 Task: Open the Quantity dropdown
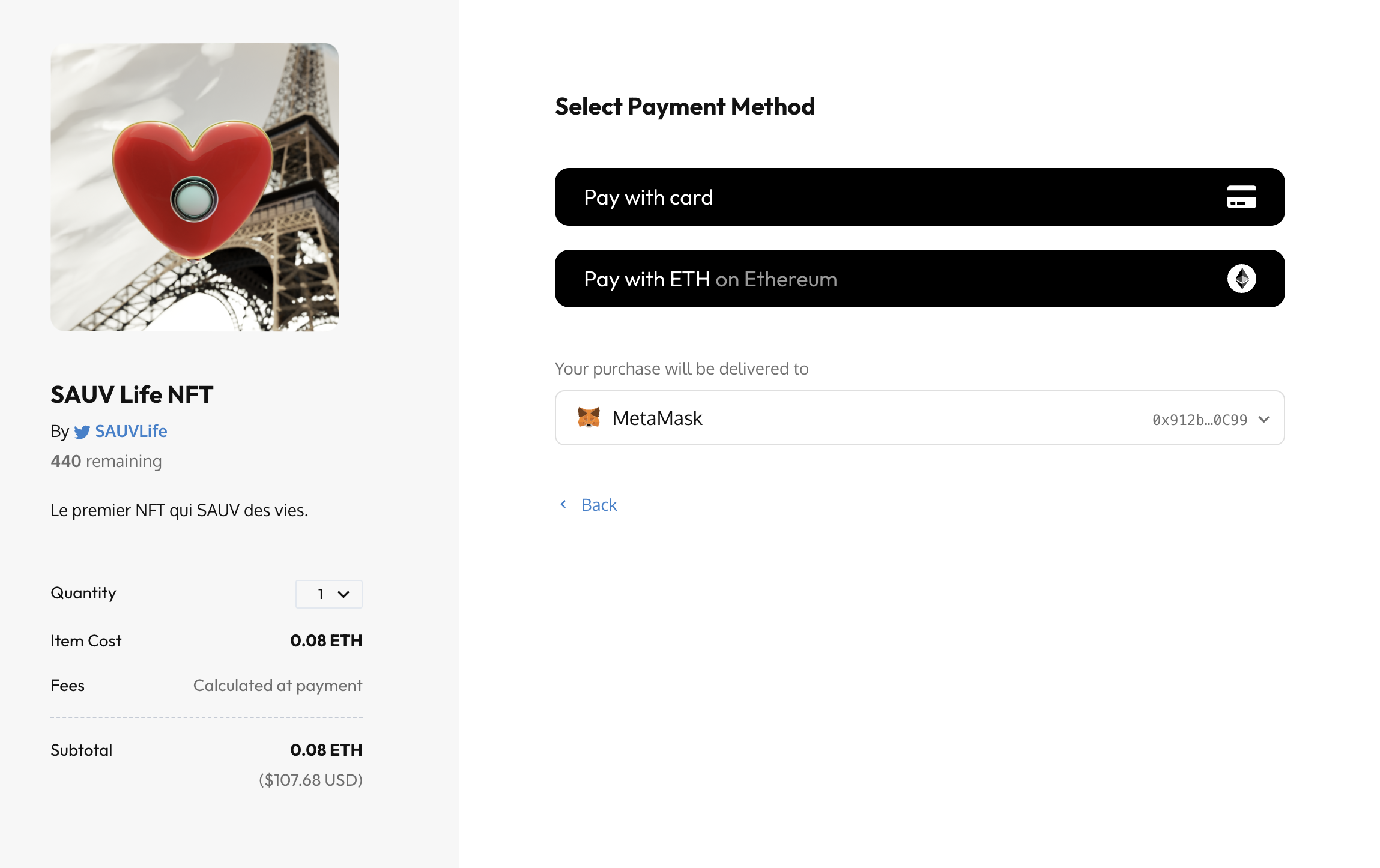click(328, 594)
